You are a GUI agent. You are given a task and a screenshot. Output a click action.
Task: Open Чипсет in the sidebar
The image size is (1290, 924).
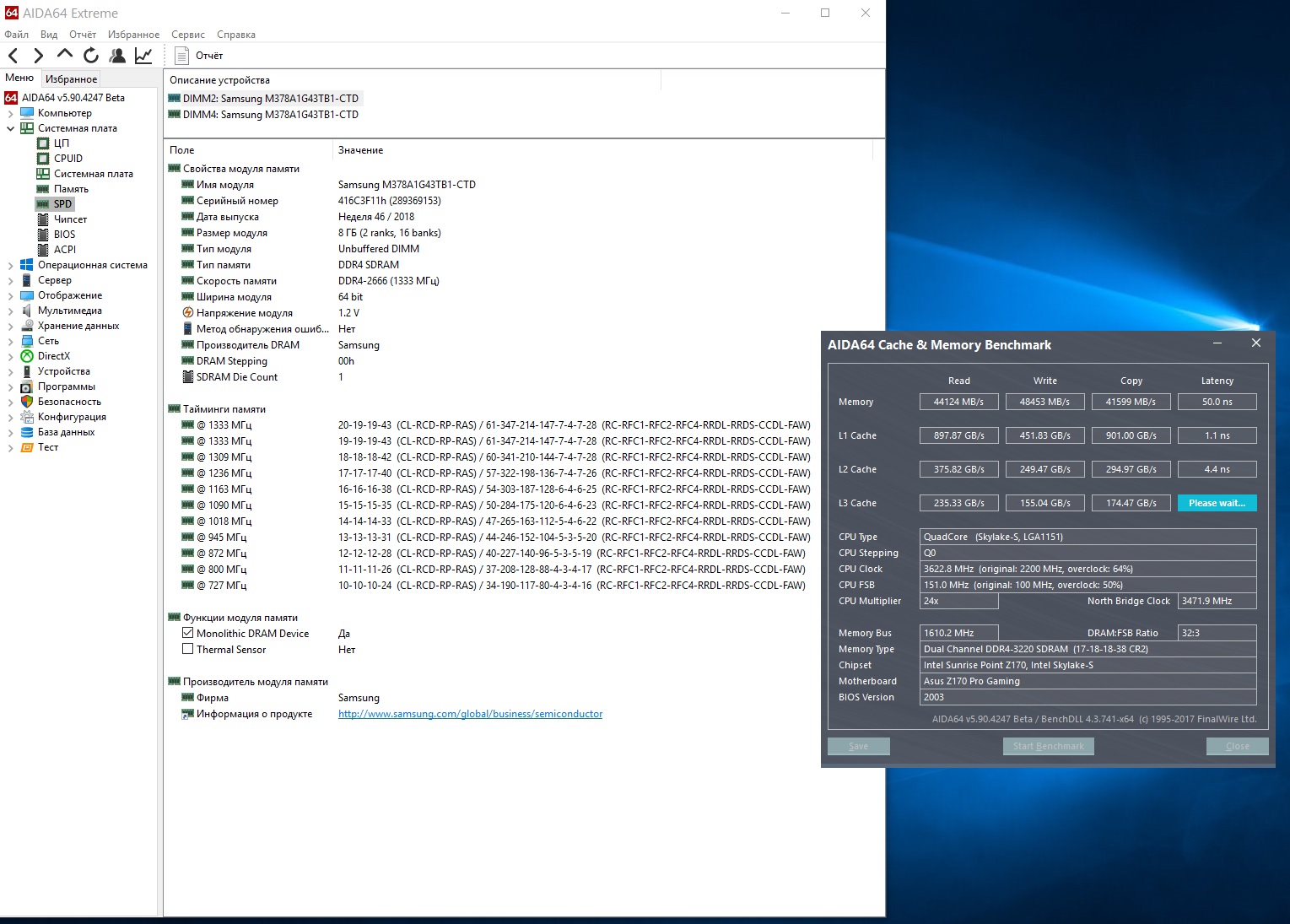click(x=70, y=219)
